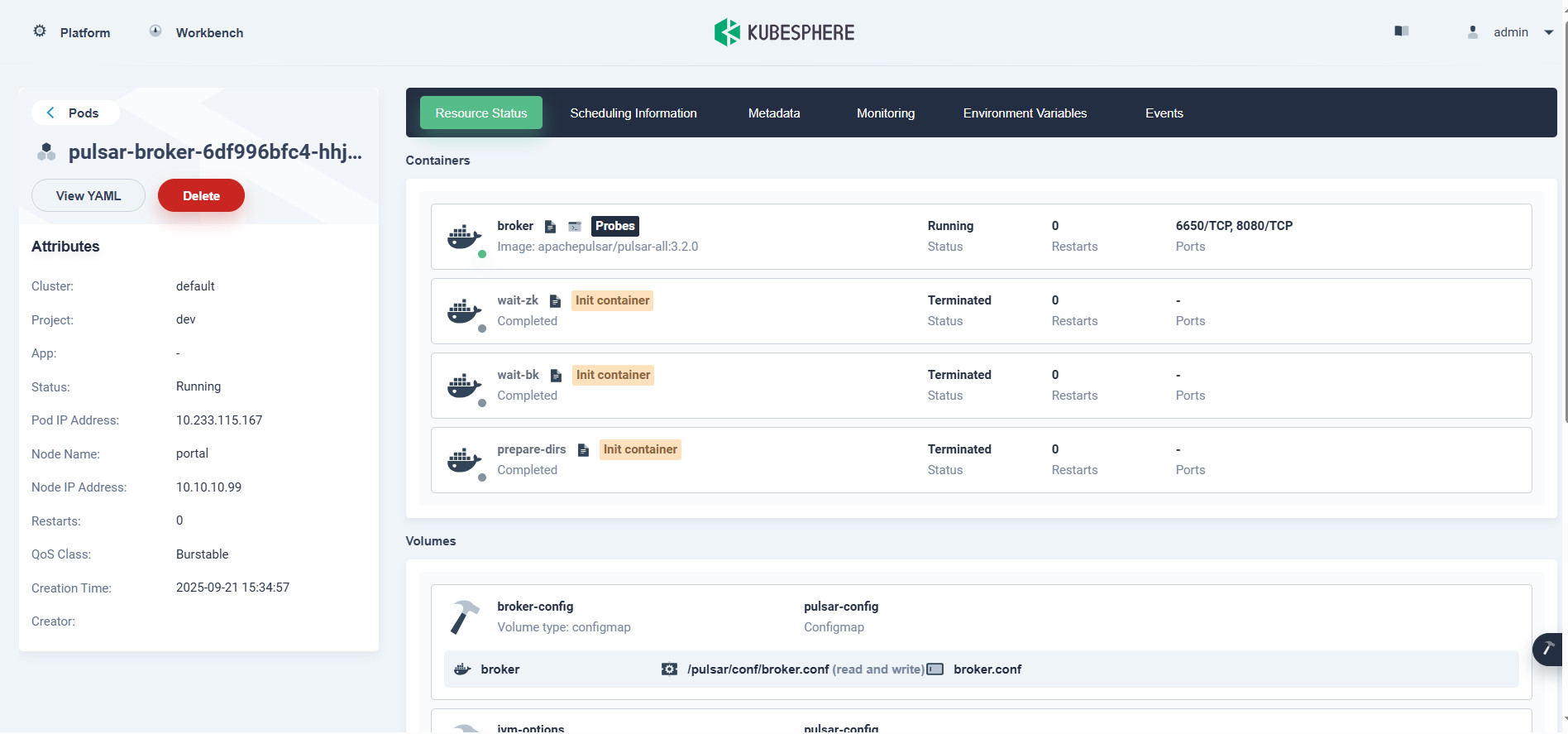Screen dimensions: 1568x734
Task: View container logs for wait-bk
Action: [x=556, y=376]
